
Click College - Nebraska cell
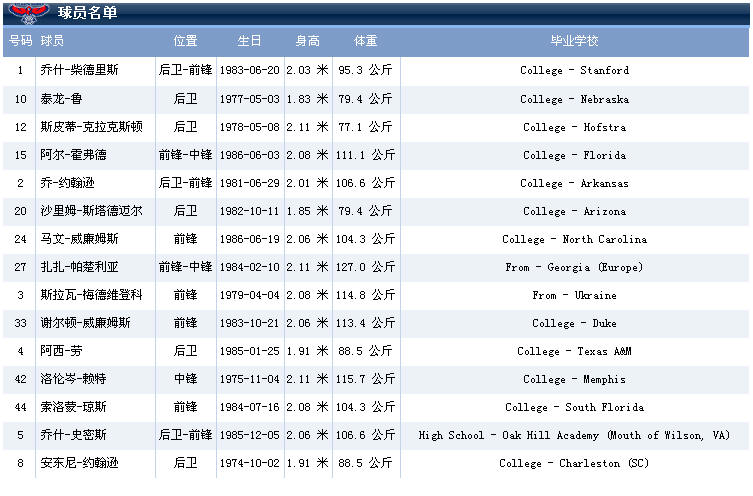(574, 99)
